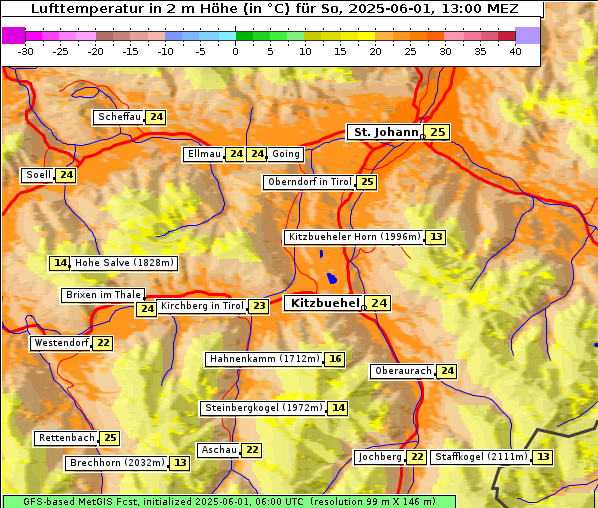The height and width of the screenshot is (508, 598).
Task: Select Oberndorf in Tirol value 25
Action: point(367,182)
